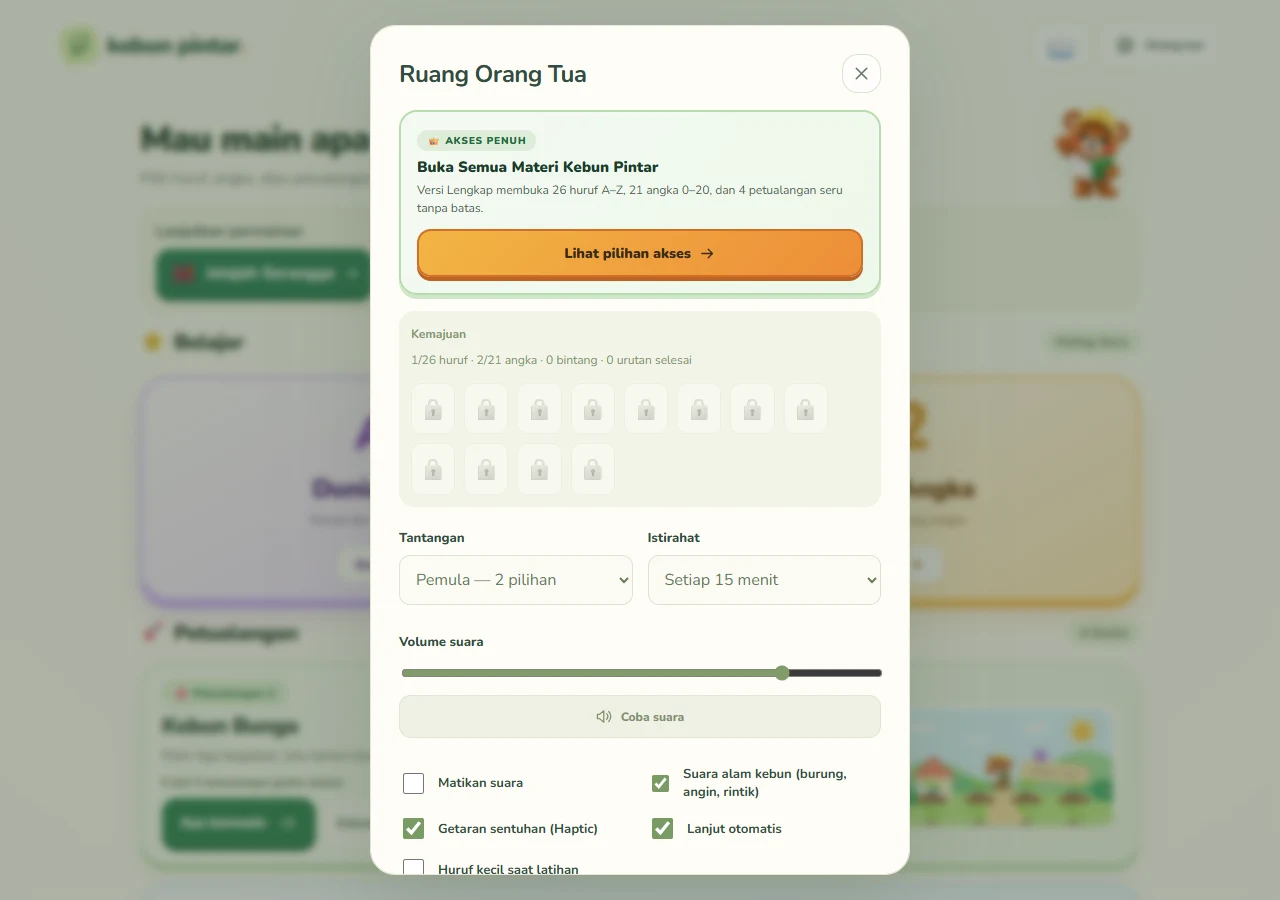Click the 1/26 huruf progress summary text
1280x900 pixels.
pos(551,360)
